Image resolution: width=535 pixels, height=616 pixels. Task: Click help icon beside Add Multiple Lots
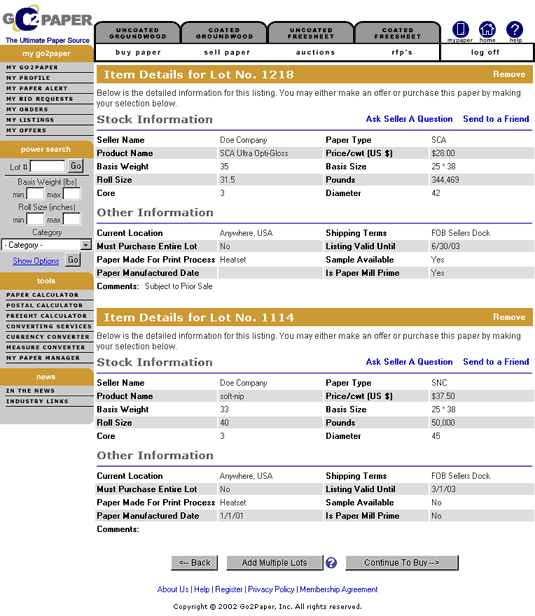331,563
